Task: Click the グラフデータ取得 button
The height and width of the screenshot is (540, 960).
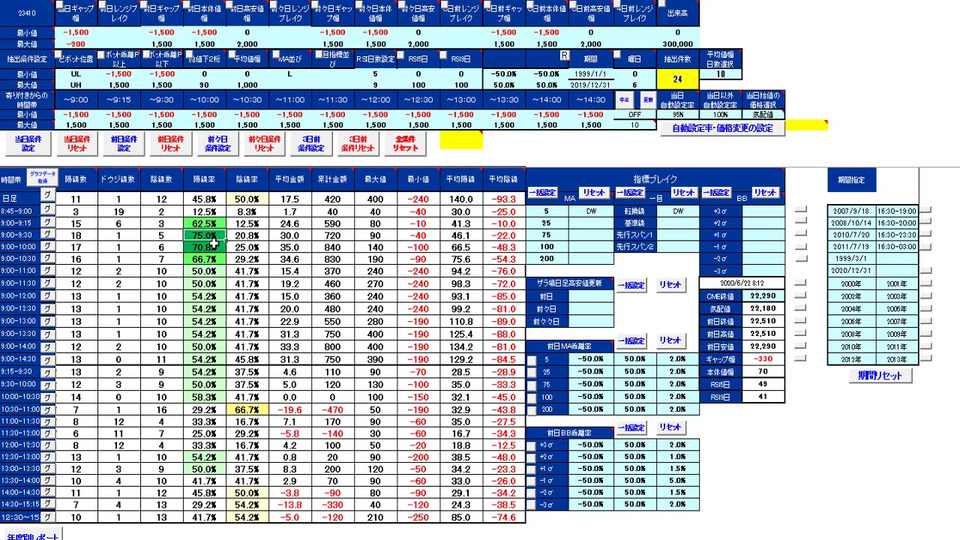Action: pyautogui.click(x=42, y=178)
